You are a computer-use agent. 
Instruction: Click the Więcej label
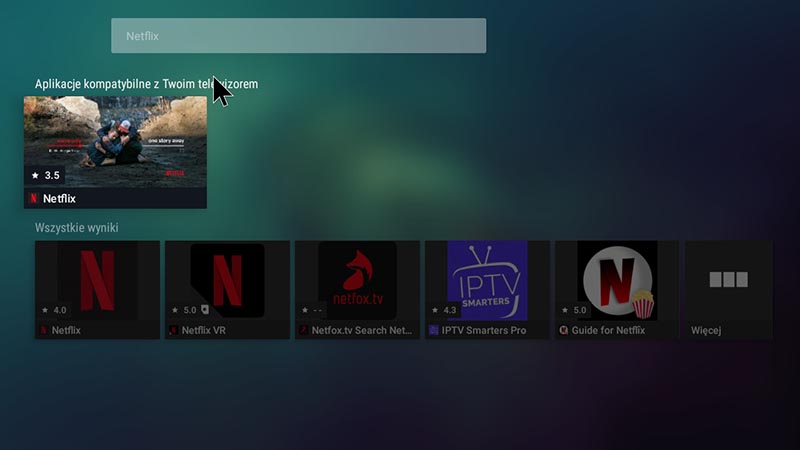pyautogui.click(x=706, y=331)
